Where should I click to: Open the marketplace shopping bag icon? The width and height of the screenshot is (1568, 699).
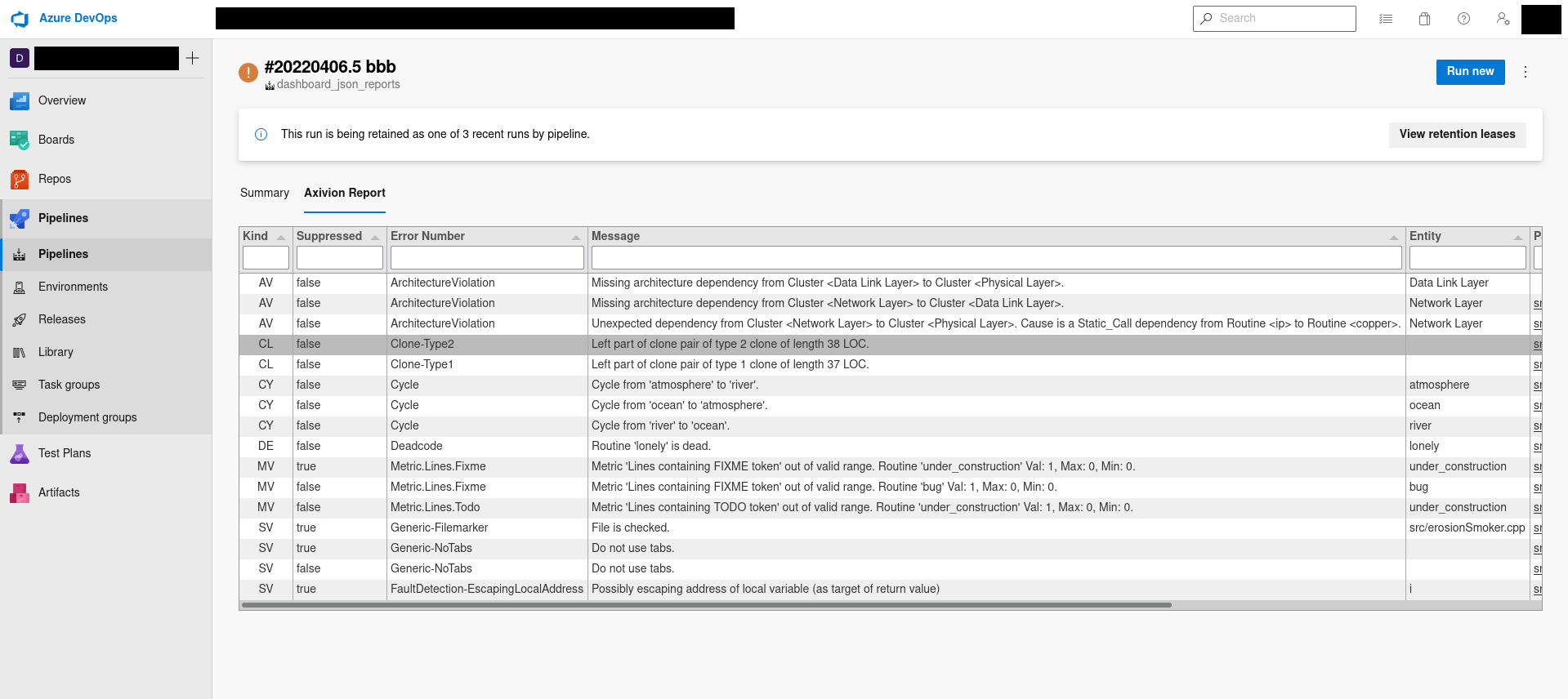(x=1424, y=19)
